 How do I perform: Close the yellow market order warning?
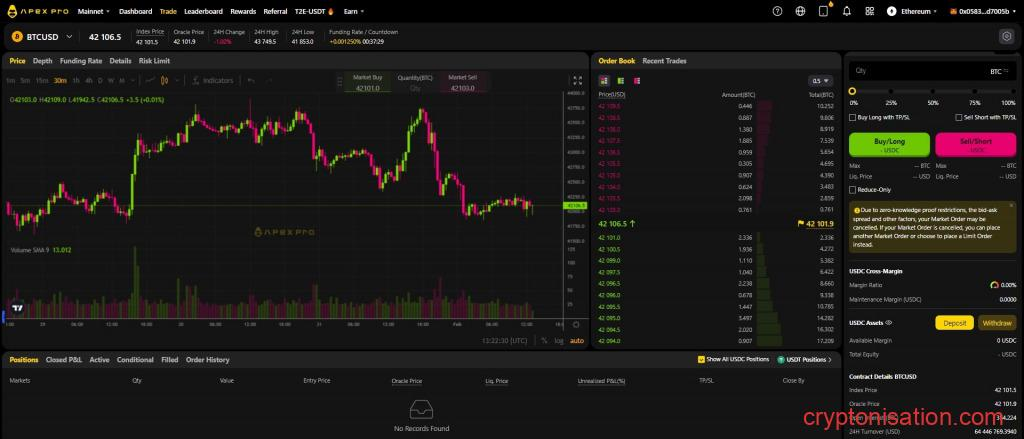[x=1011, y=205]
